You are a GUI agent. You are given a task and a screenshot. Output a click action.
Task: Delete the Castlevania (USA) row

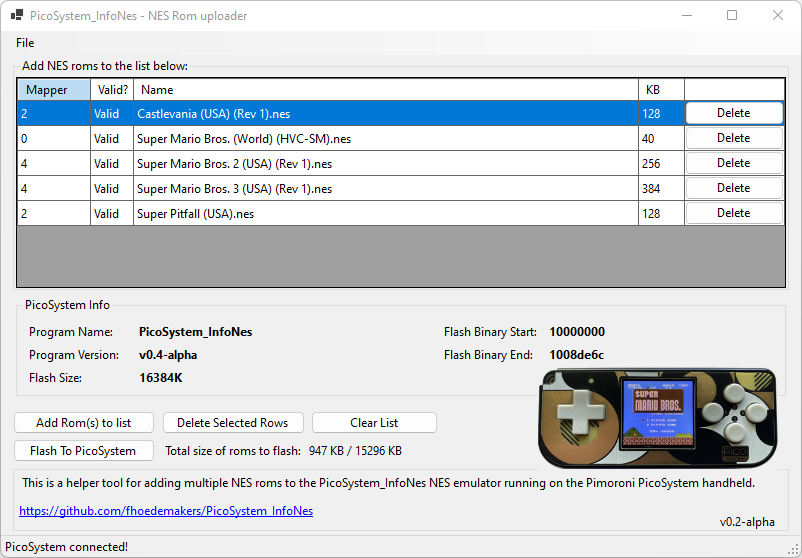734,113
